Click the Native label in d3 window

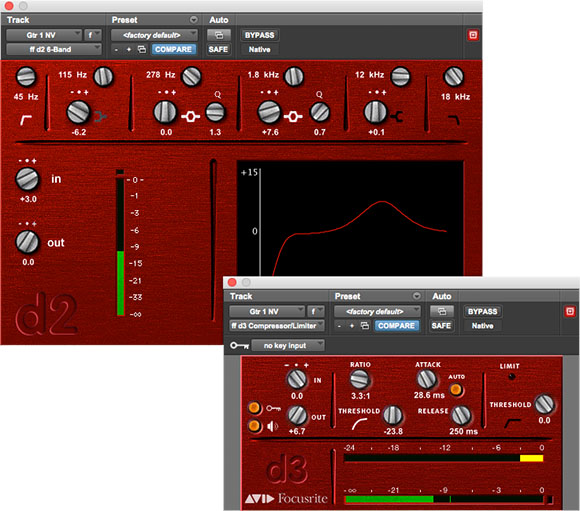coord(482,326)
